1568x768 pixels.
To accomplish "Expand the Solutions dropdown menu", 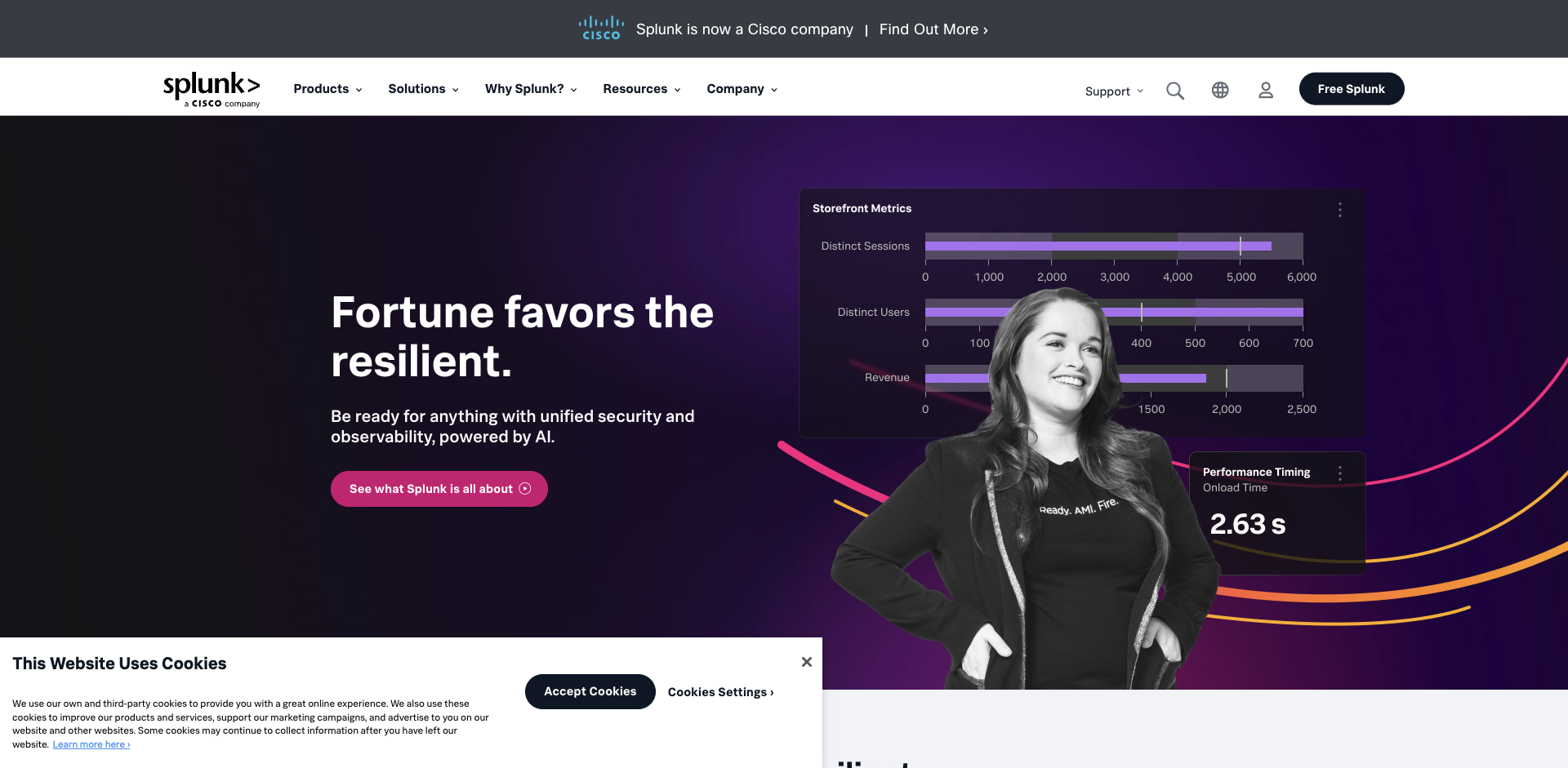I will 423,89.
